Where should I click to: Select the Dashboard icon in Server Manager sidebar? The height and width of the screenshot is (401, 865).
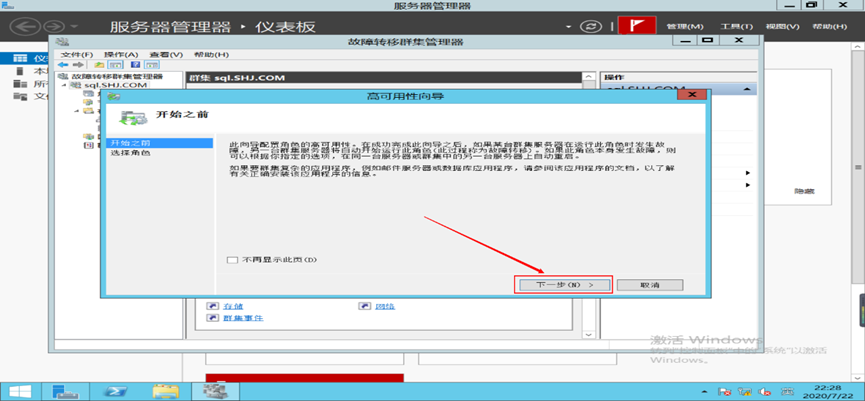coord(20,58)
